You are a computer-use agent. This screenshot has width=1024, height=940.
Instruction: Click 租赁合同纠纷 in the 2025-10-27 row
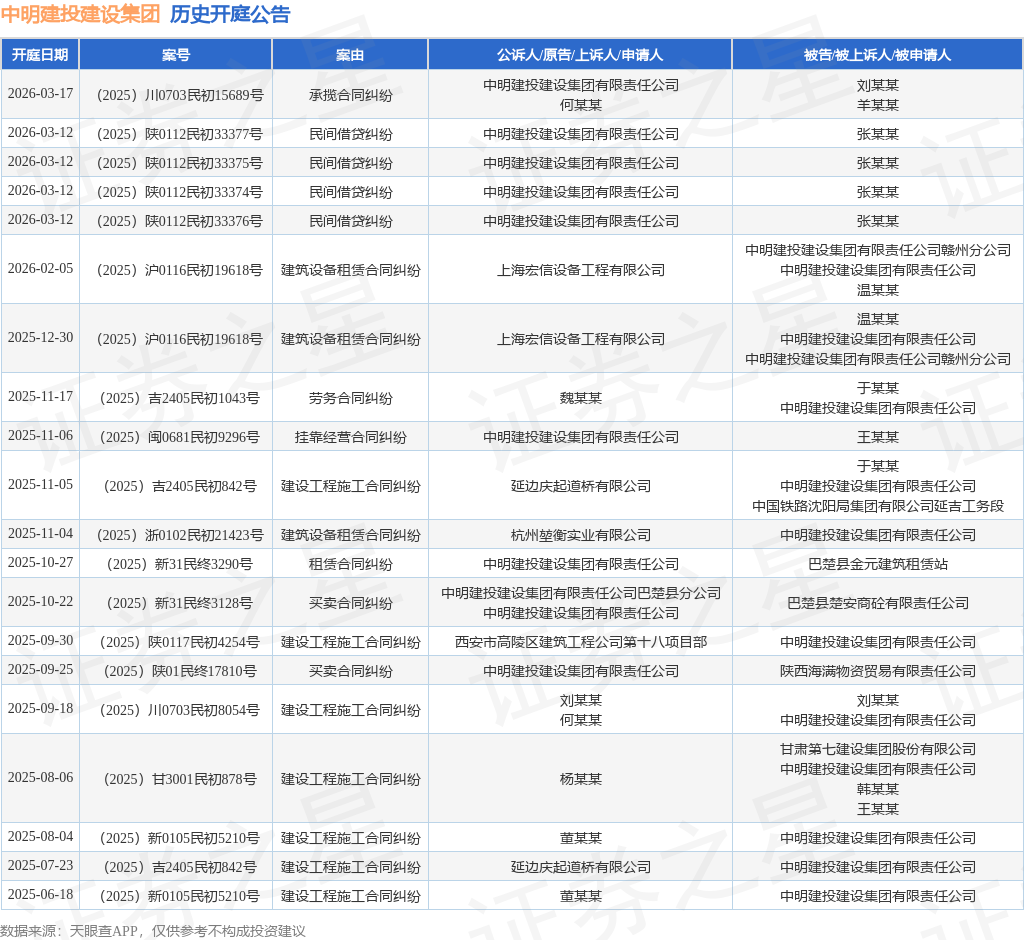(351, 564)
